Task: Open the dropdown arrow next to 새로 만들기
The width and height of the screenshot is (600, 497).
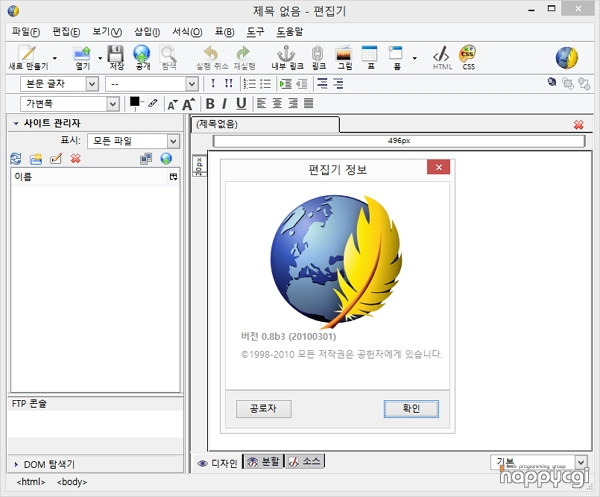Action: pos(55,58)
